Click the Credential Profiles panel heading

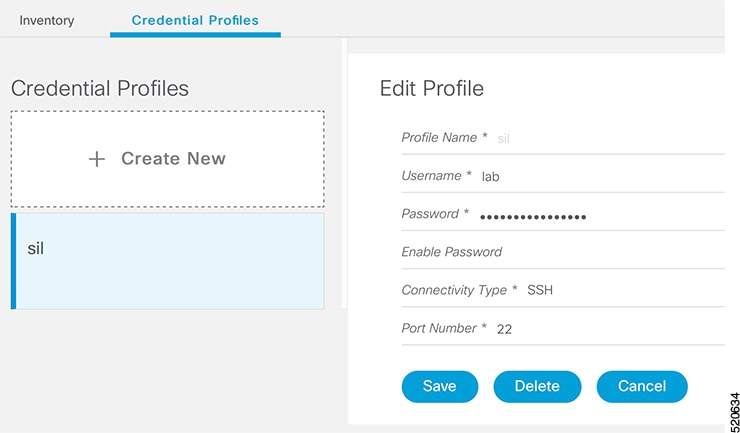[100, 88]
